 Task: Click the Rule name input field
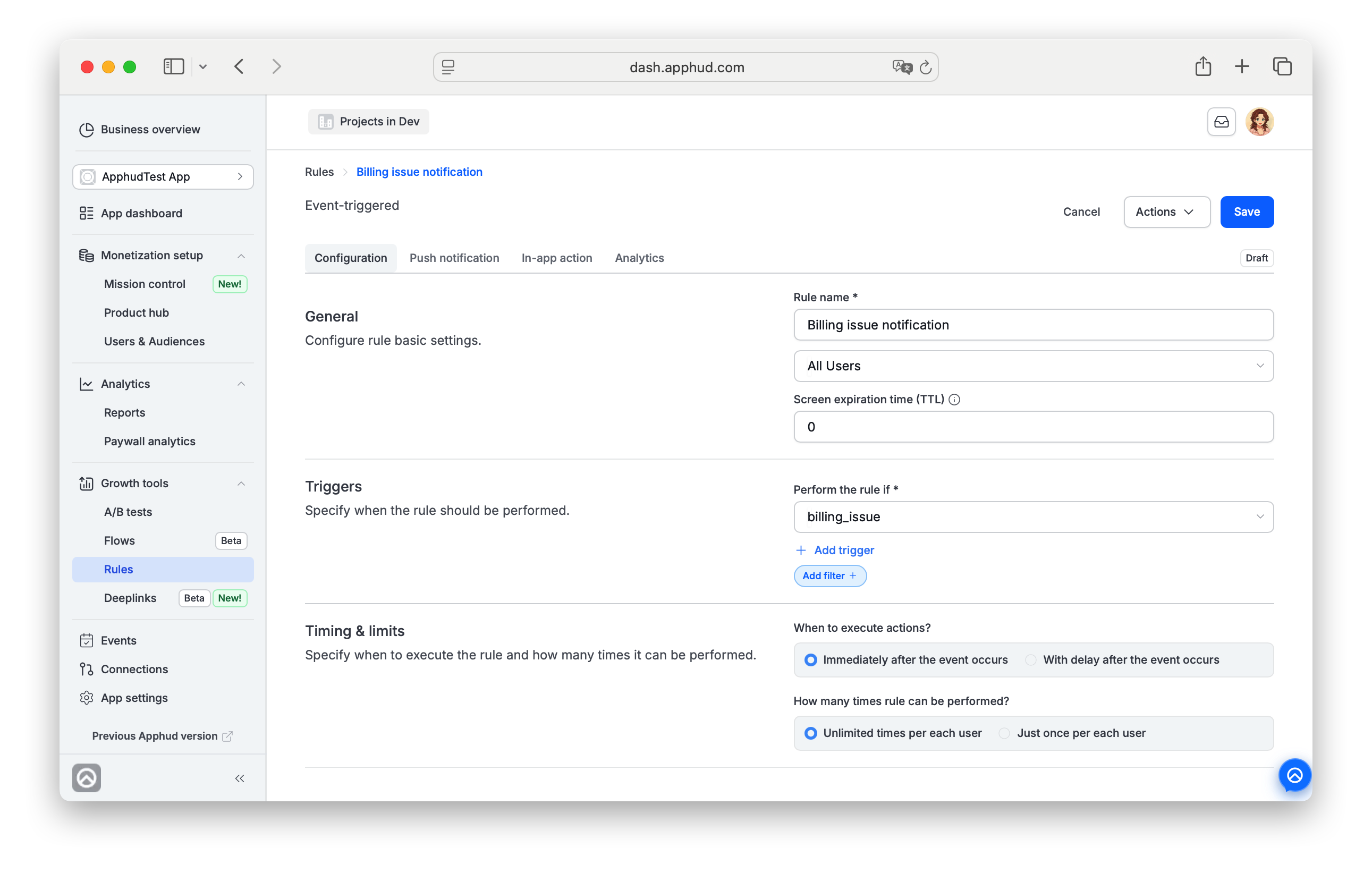pyautogui.click(x=1033, y=325)
